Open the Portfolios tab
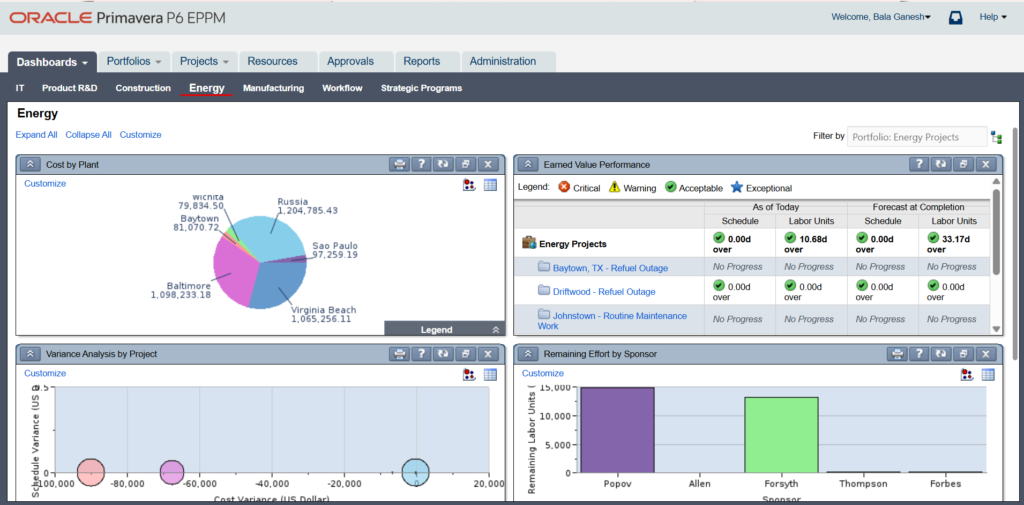 tap(134, 61)
